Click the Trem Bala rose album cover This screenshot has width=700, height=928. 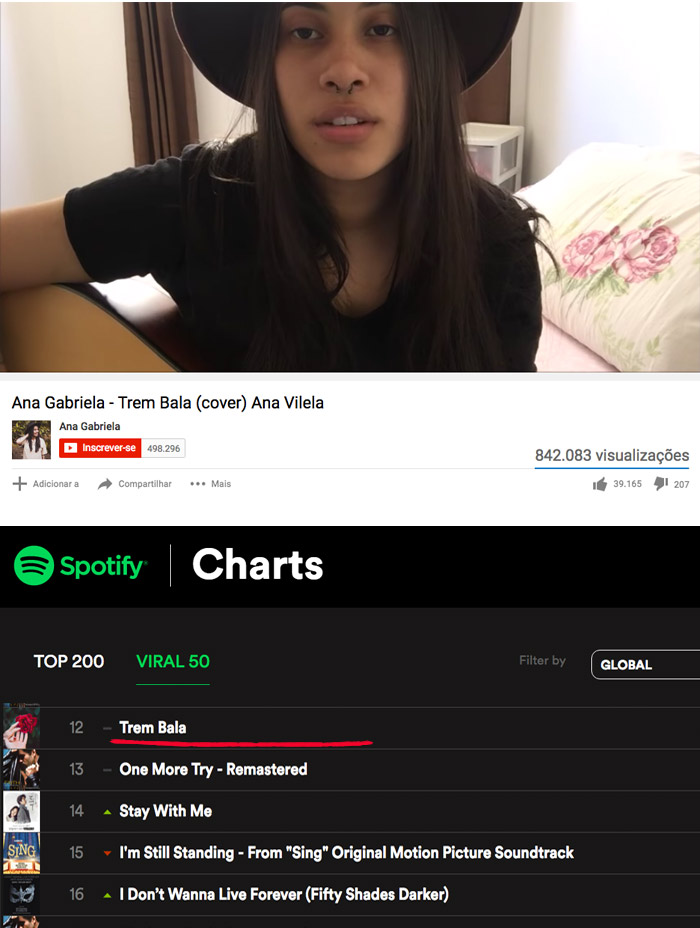(22, 727)
